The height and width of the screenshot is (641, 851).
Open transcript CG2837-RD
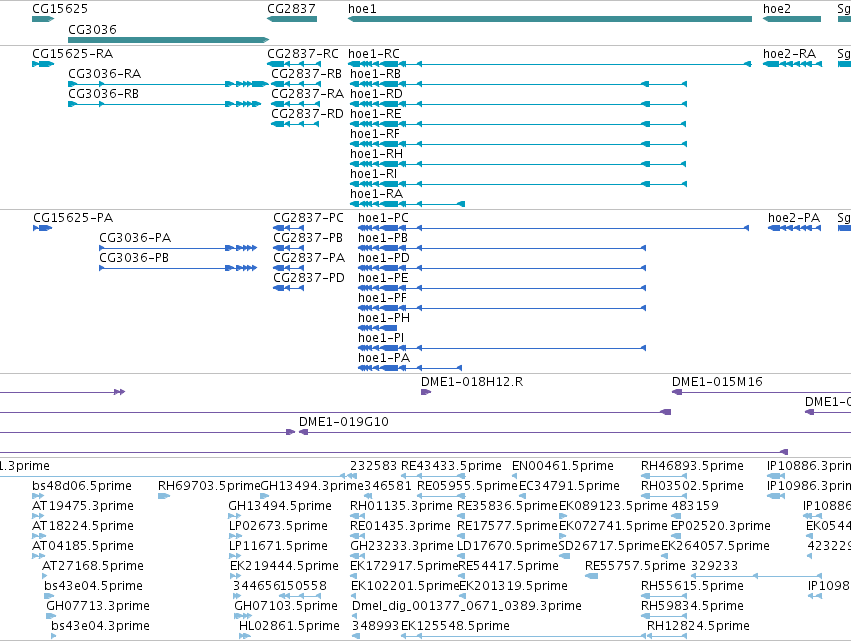point(308,114)
